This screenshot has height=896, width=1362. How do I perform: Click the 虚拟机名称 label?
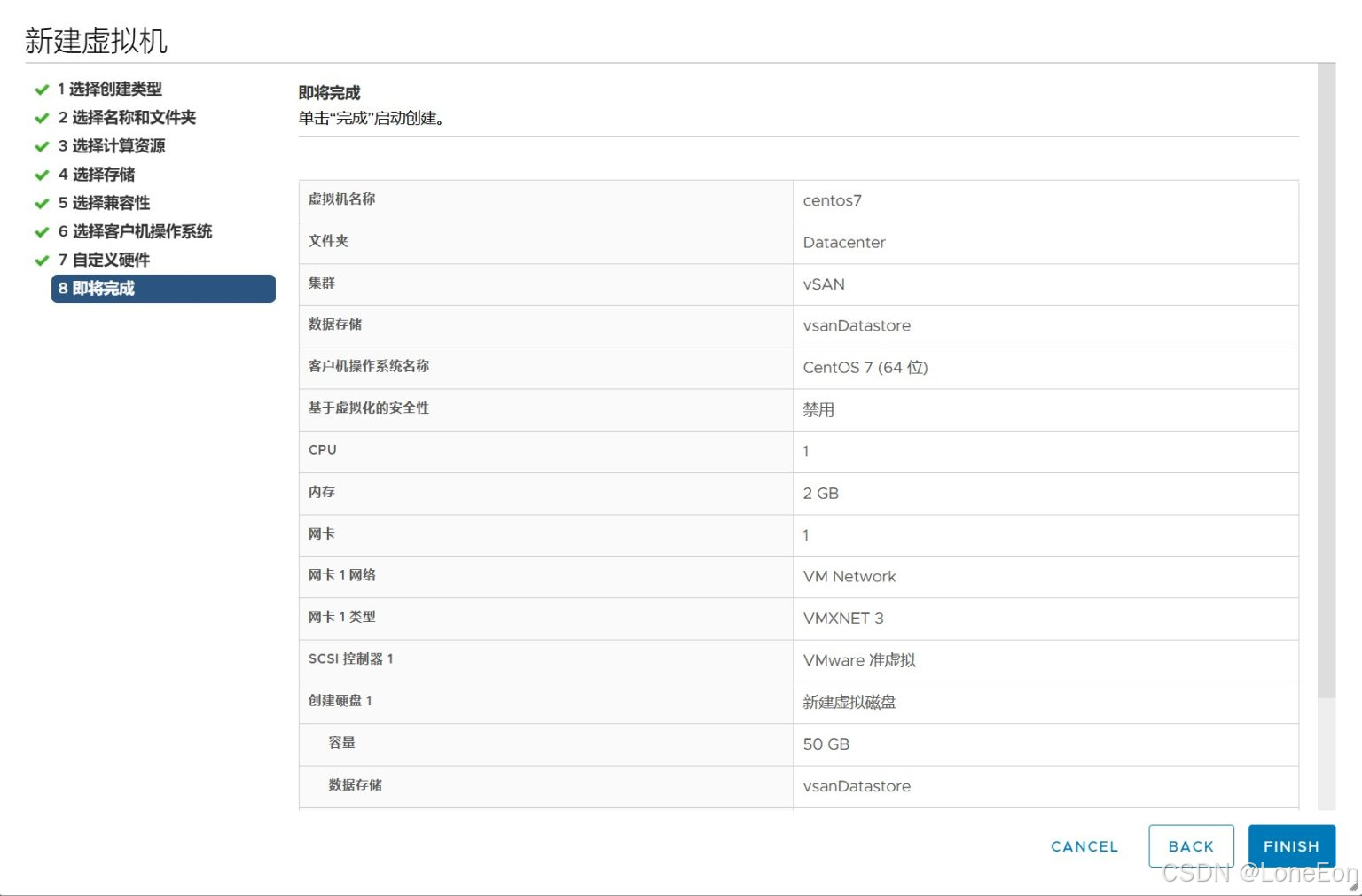point(341,199)
